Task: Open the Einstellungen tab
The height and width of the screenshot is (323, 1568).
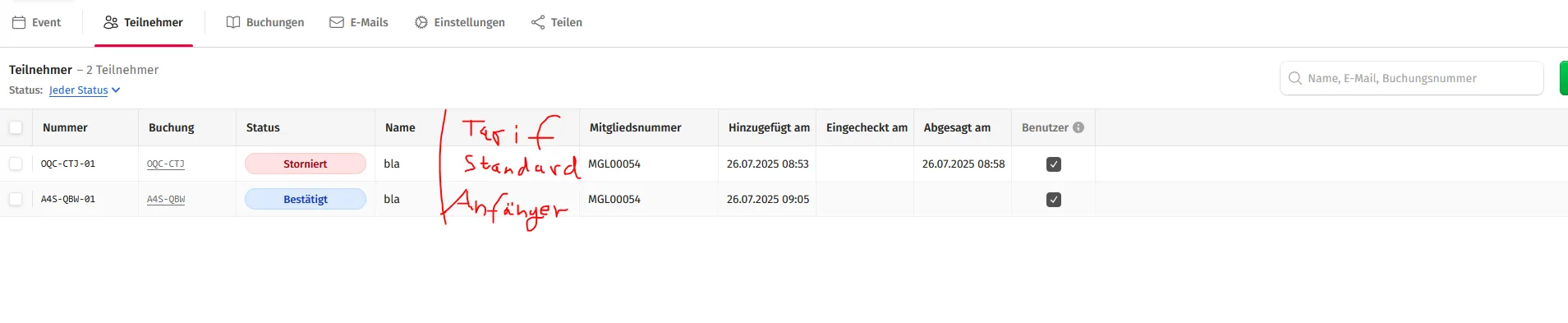Action: click(x=460, y=23)
